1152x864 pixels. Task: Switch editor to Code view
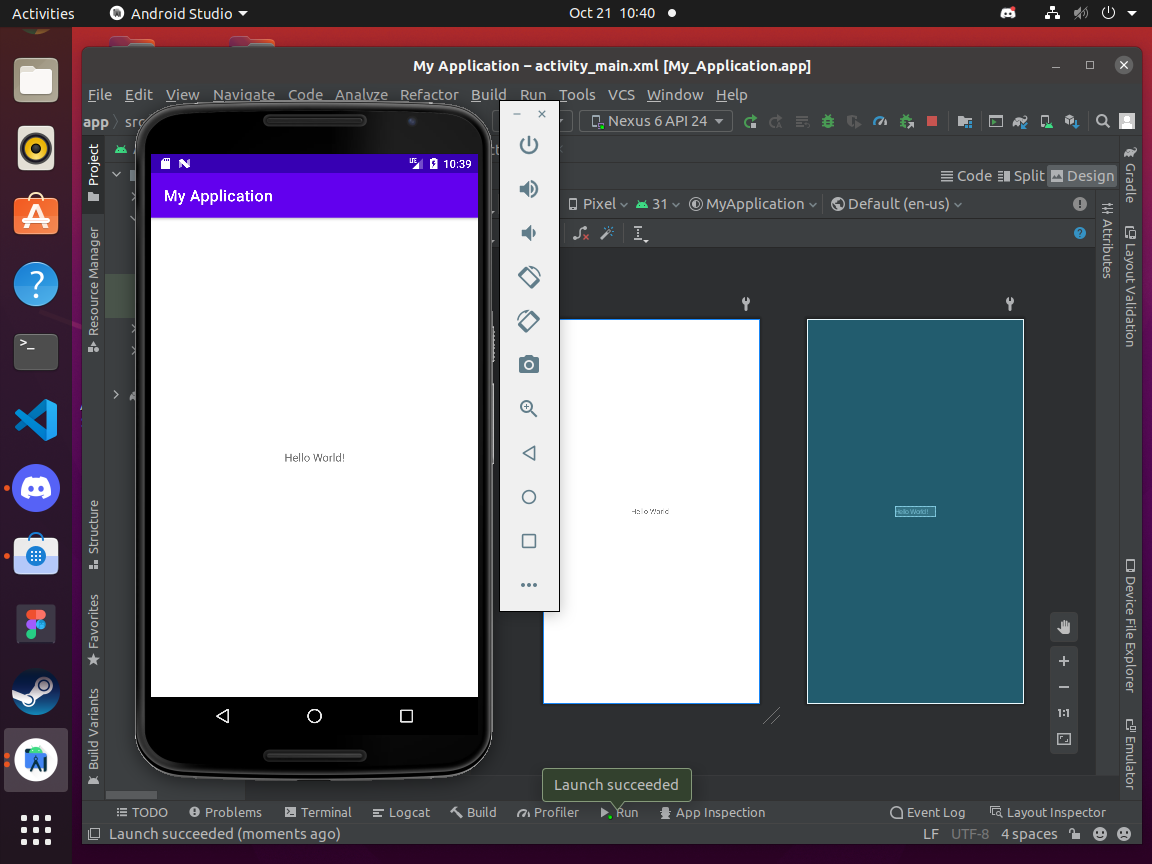[x=966, y=176]
